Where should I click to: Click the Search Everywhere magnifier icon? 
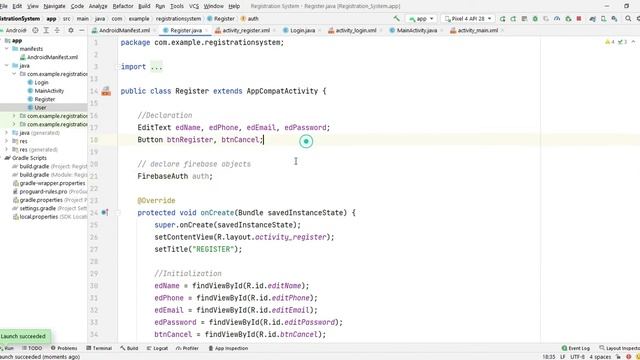pos(628,18)
